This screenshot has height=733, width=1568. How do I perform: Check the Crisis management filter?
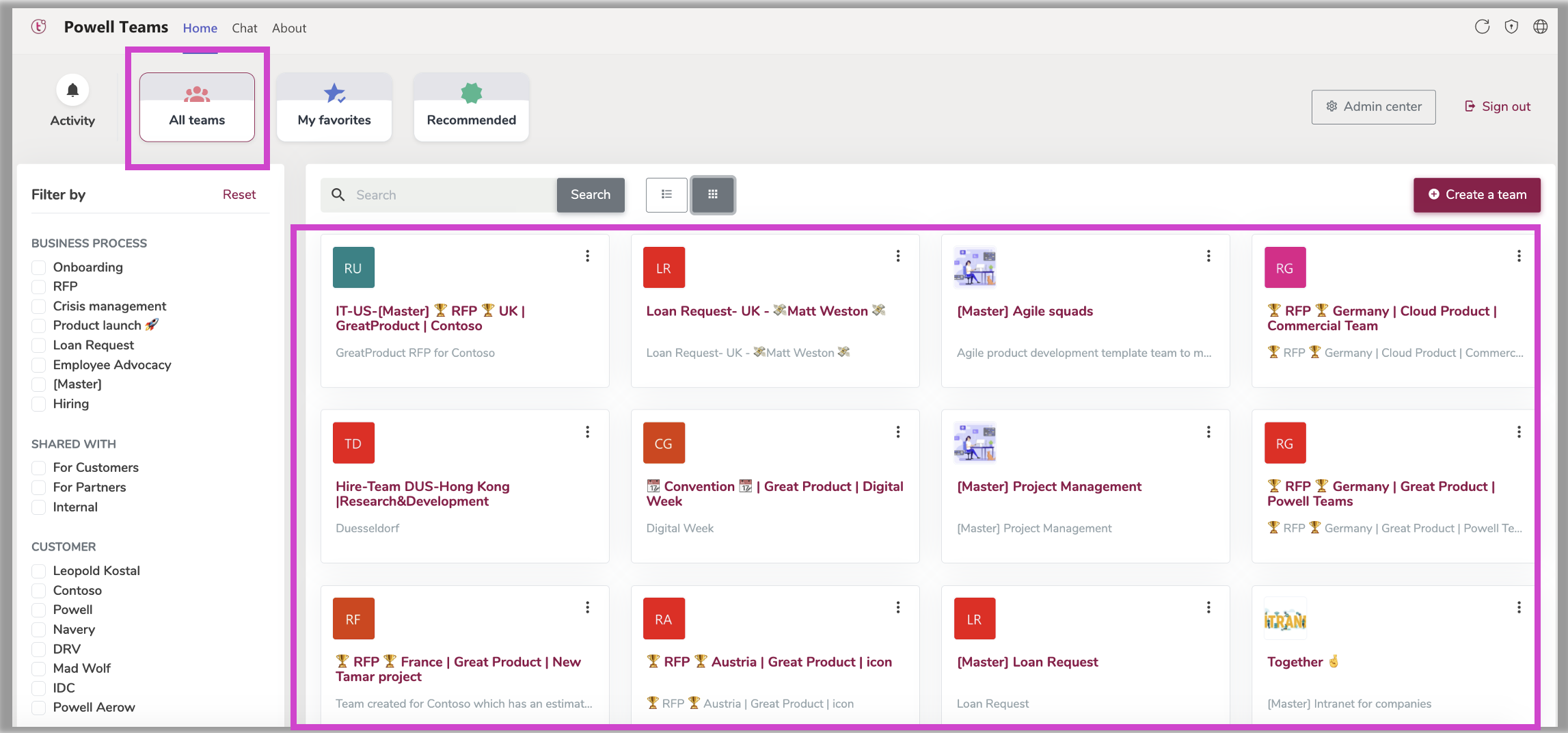click(39, 306)
